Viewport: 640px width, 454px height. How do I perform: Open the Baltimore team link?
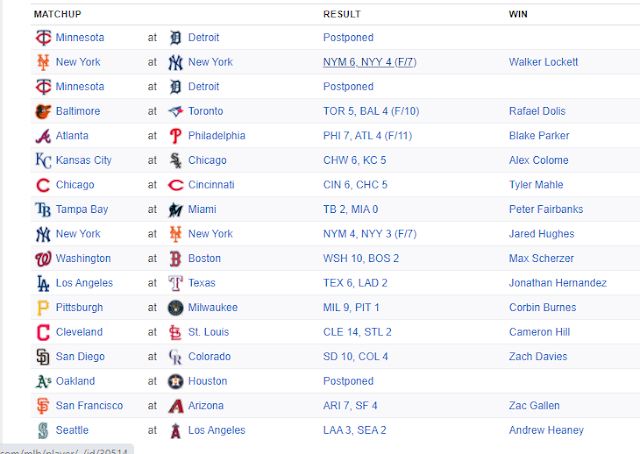coord(78,111)
